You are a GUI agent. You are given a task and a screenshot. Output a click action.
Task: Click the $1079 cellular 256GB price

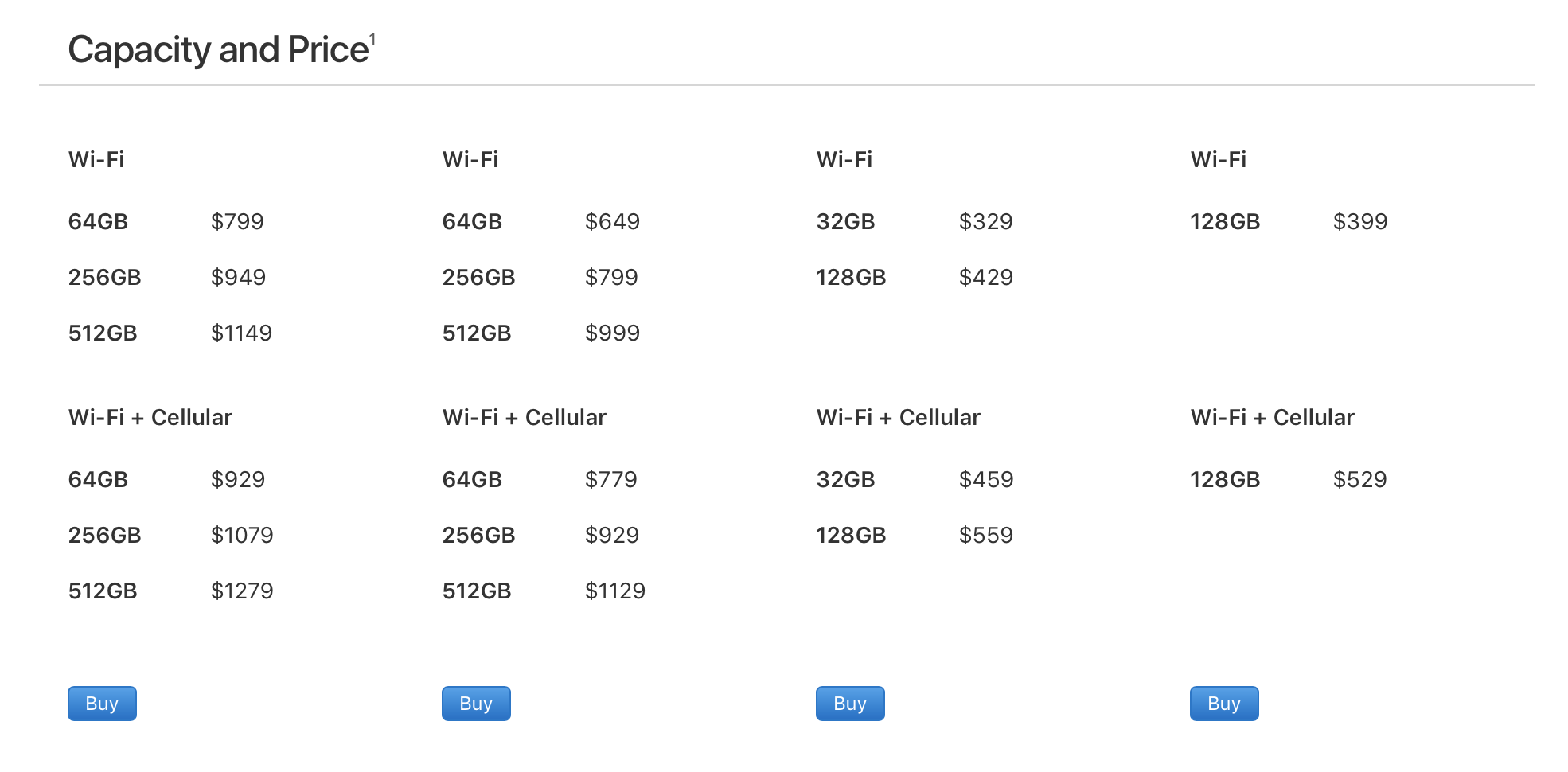(x=242, y=535)
